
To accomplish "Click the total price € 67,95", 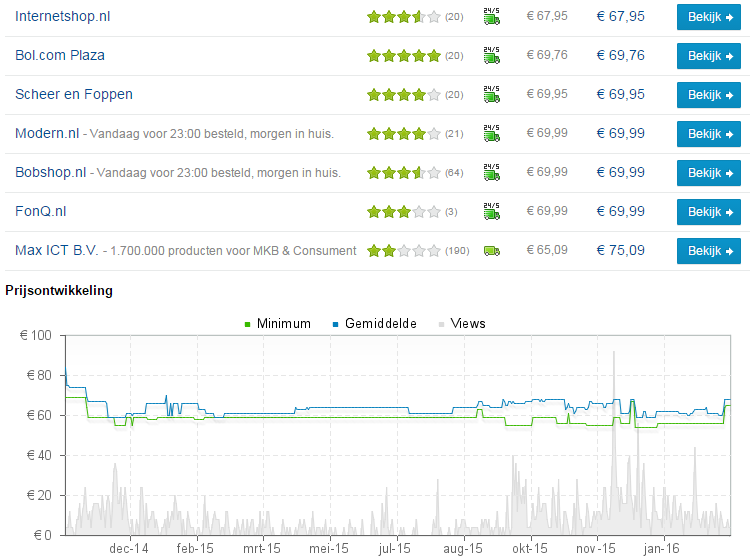I will coord(620,16).
